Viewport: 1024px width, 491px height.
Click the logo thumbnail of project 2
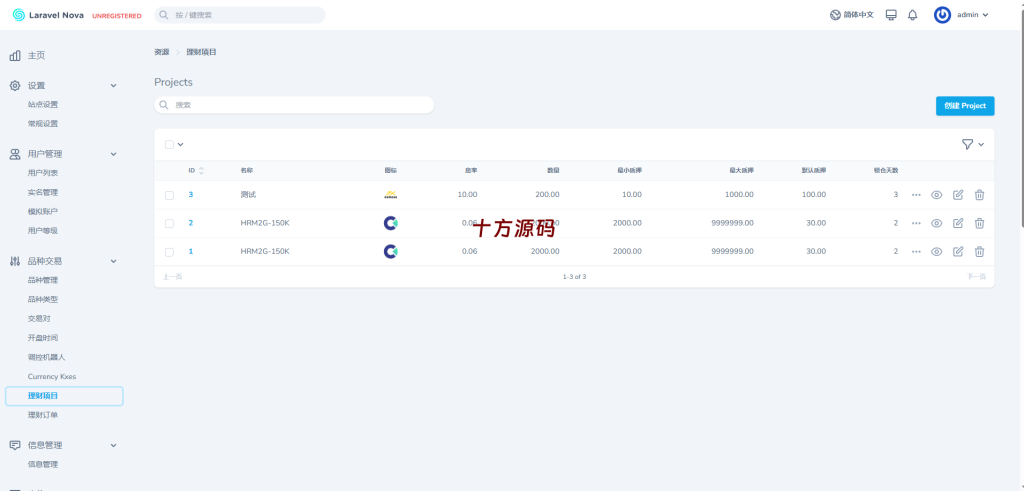[391, 223]
